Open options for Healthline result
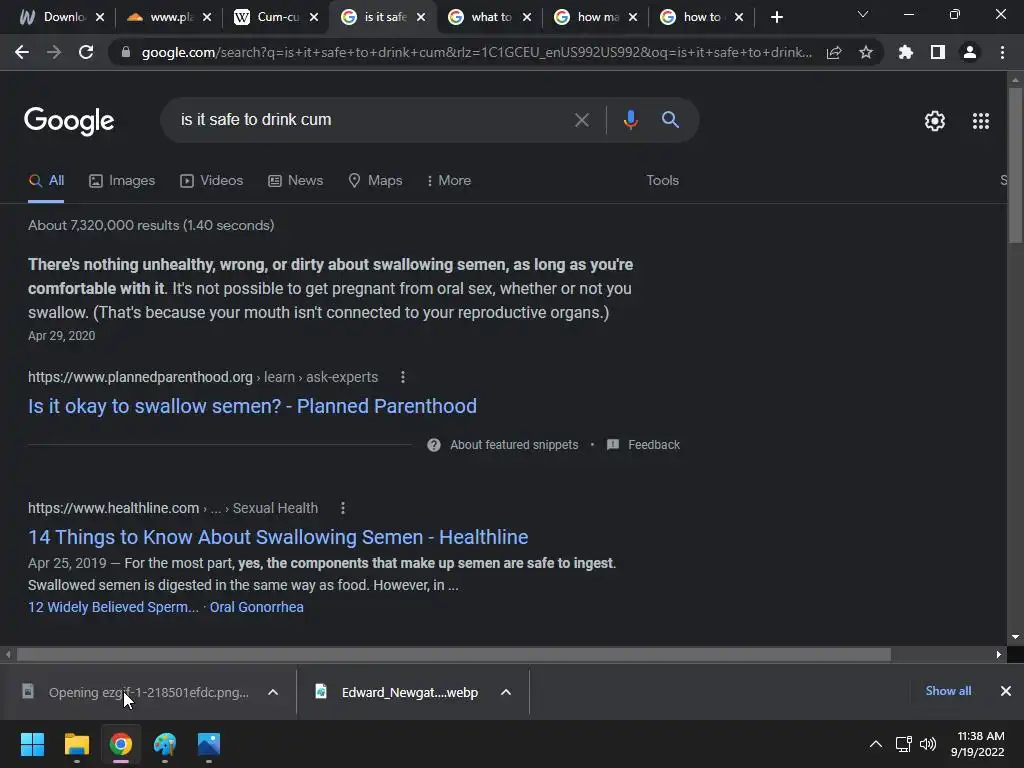The height and width of the screenshot is (768, 1024). pos(343,508)
